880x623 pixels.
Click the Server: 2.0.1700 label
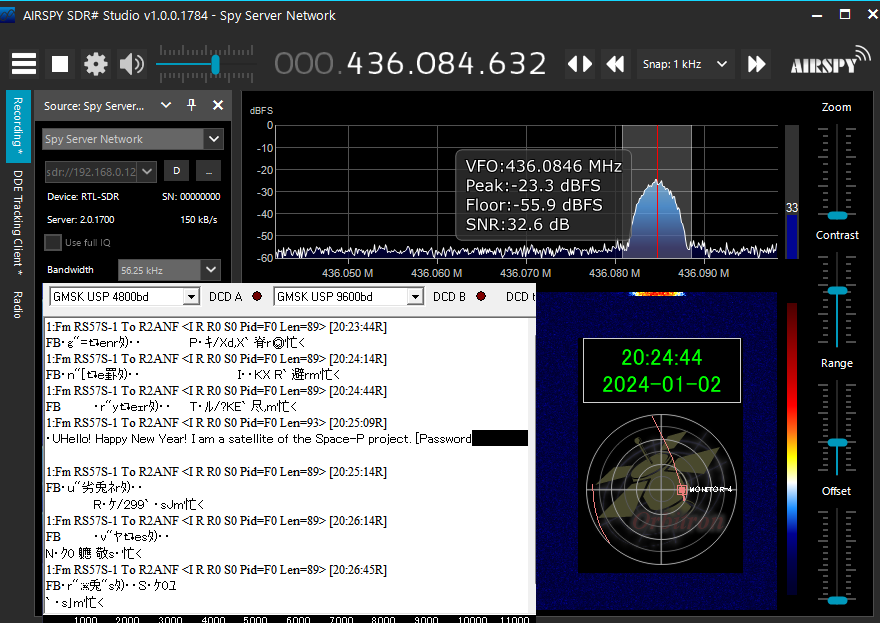pos(81,219)
